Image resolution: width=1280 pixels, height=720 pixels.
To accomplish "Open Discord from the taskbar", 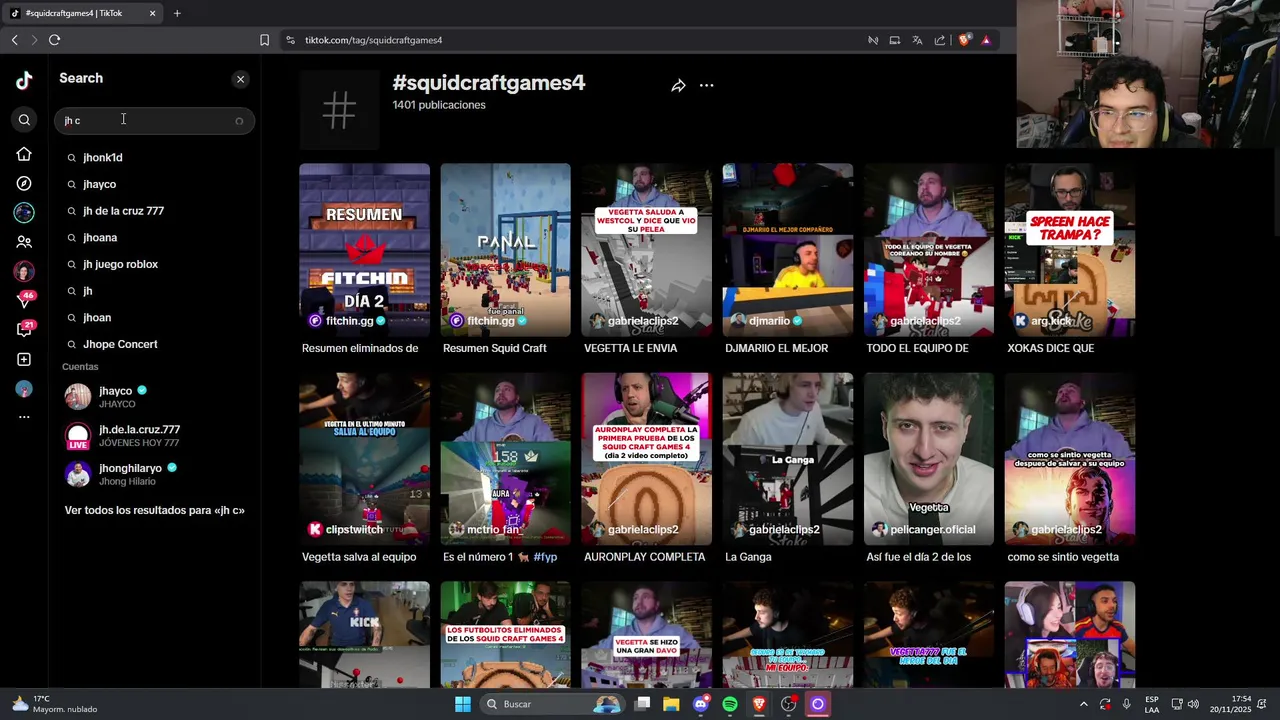I will [701, 704].
